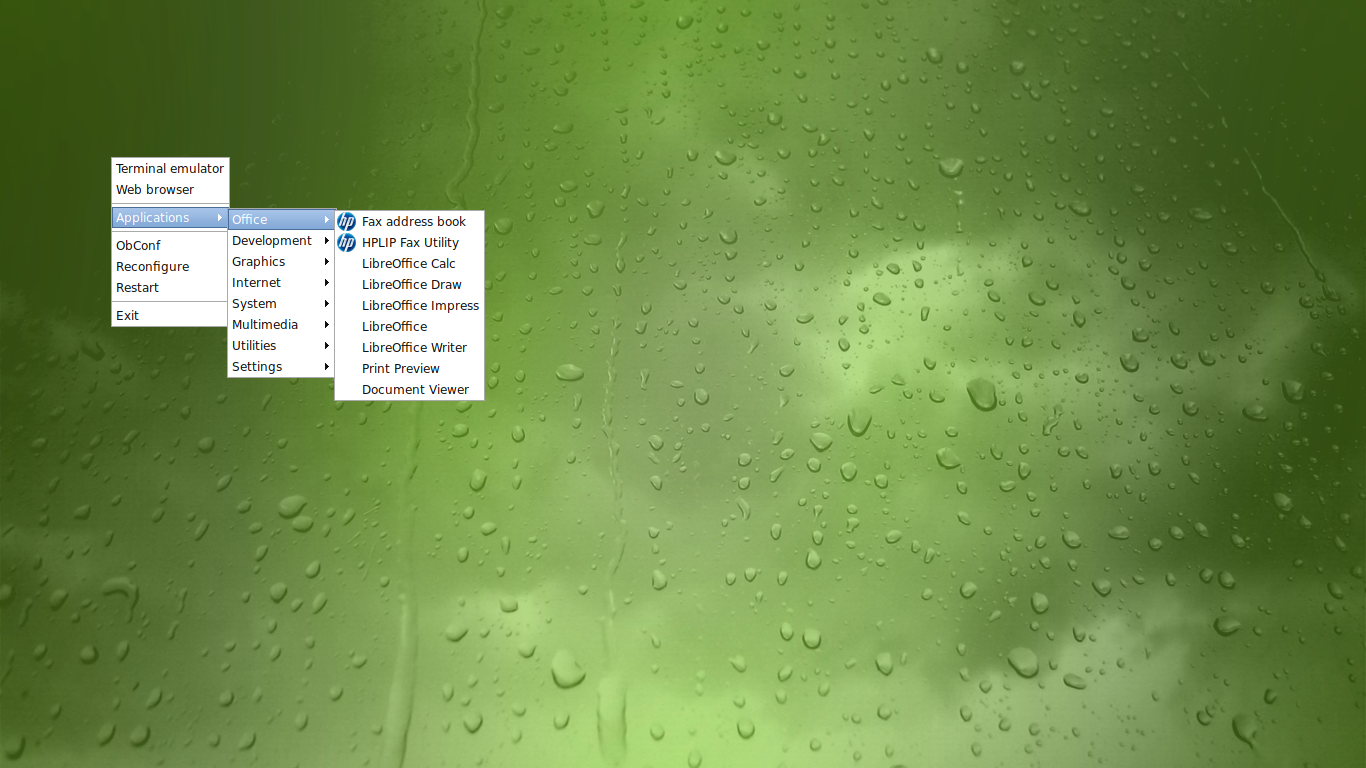This screenshot has width=1366, height=768.
Task: Launch Web browser from the menu
Action: (170, 190)
